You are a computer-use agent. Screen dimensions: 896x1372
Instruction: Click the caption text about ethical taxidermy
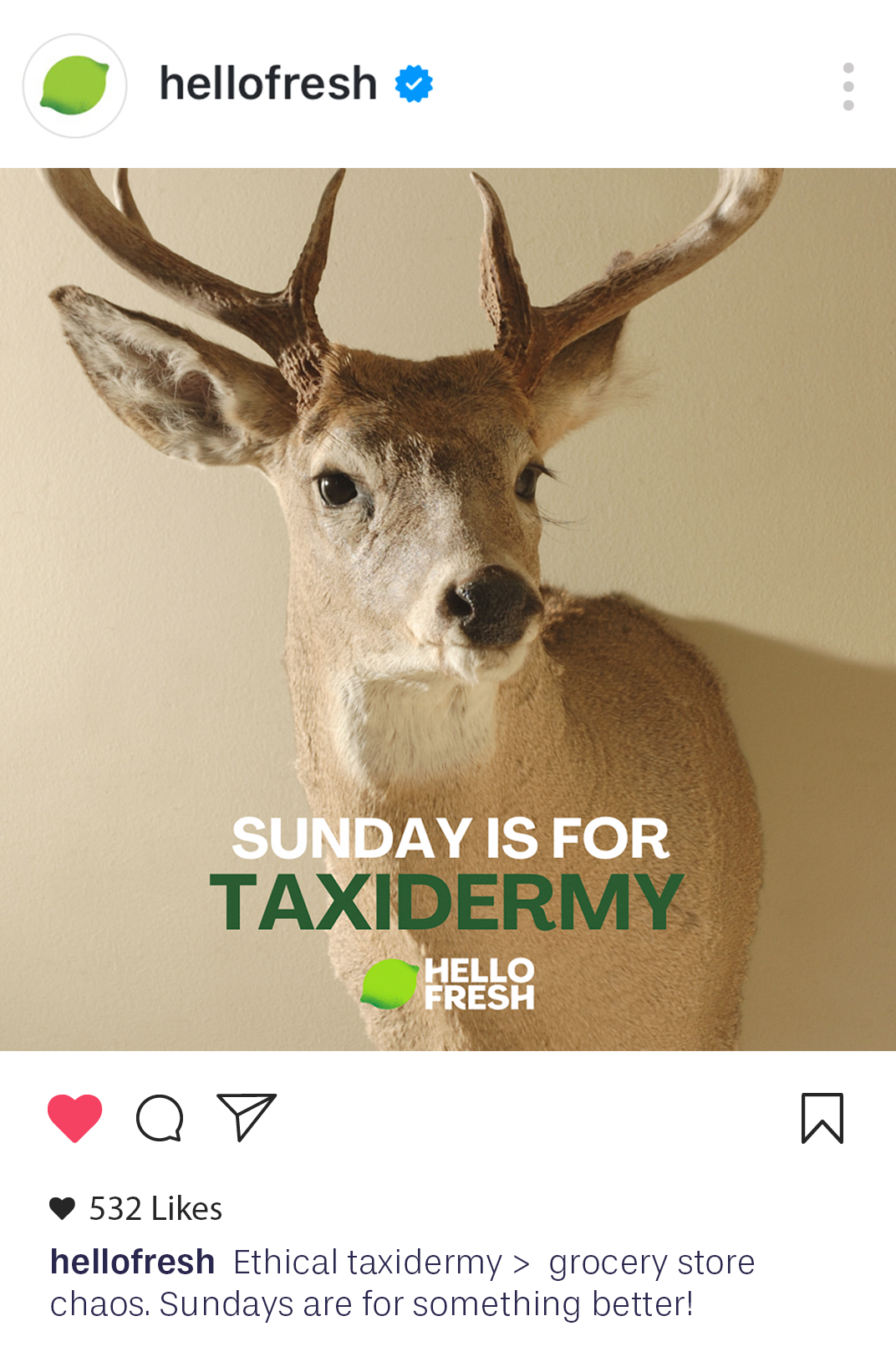tap(403, 1283)
